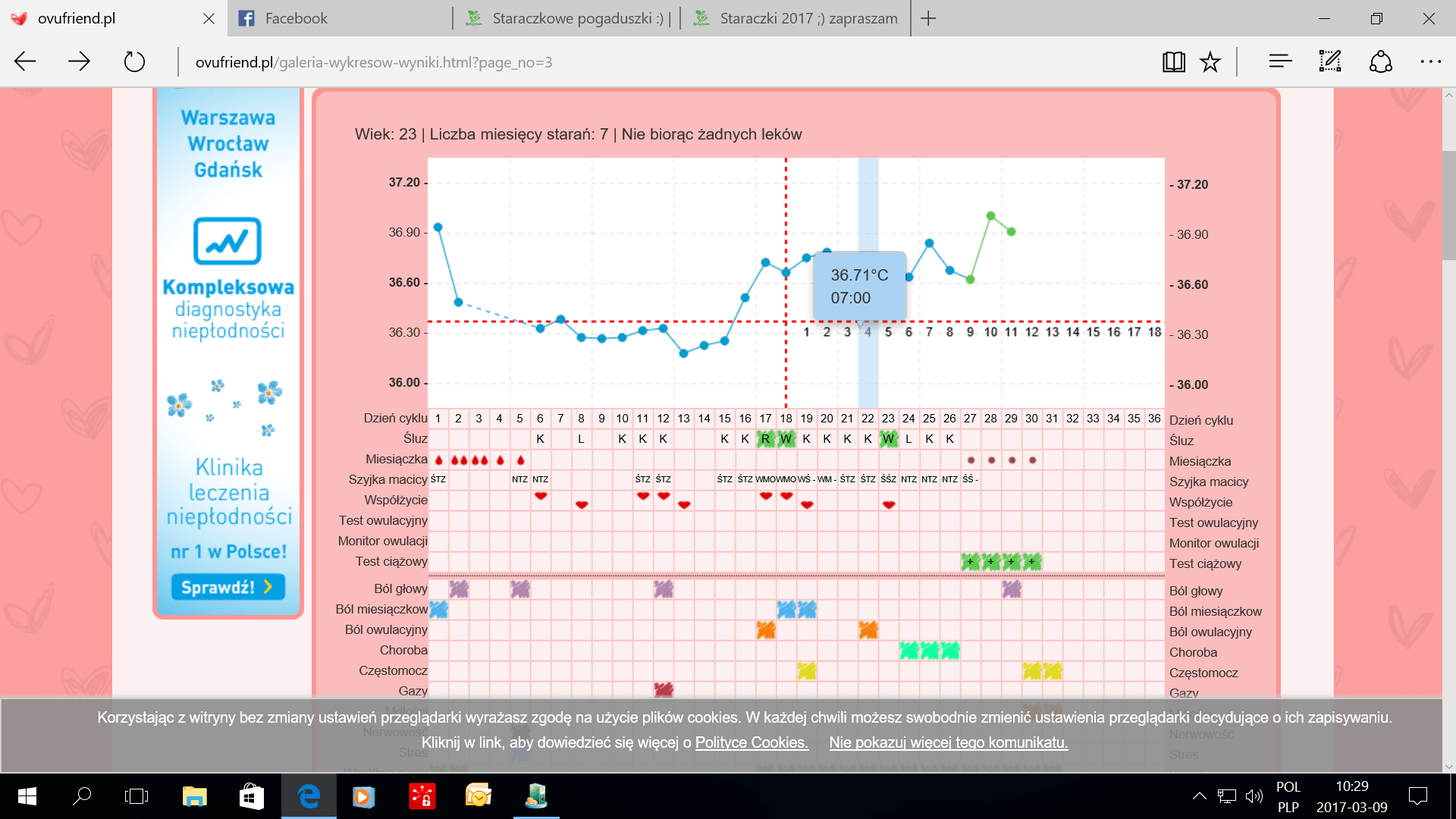The width and height of the screenshot is (1456, 819).
Task: Open the Hub lines icon
Action: click(x=1280, y=61)
